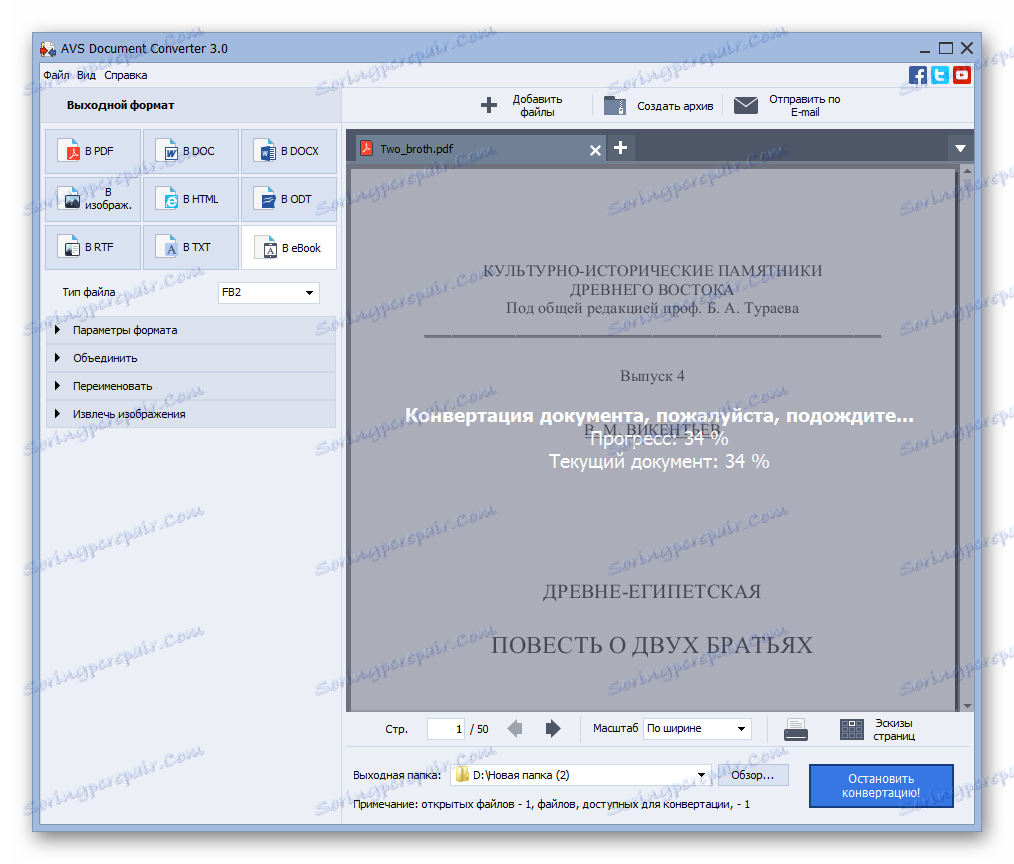This screenshot has height=864, width=1014.
Task: Open the Facebook page icon
Action: [x=918, y=75]
